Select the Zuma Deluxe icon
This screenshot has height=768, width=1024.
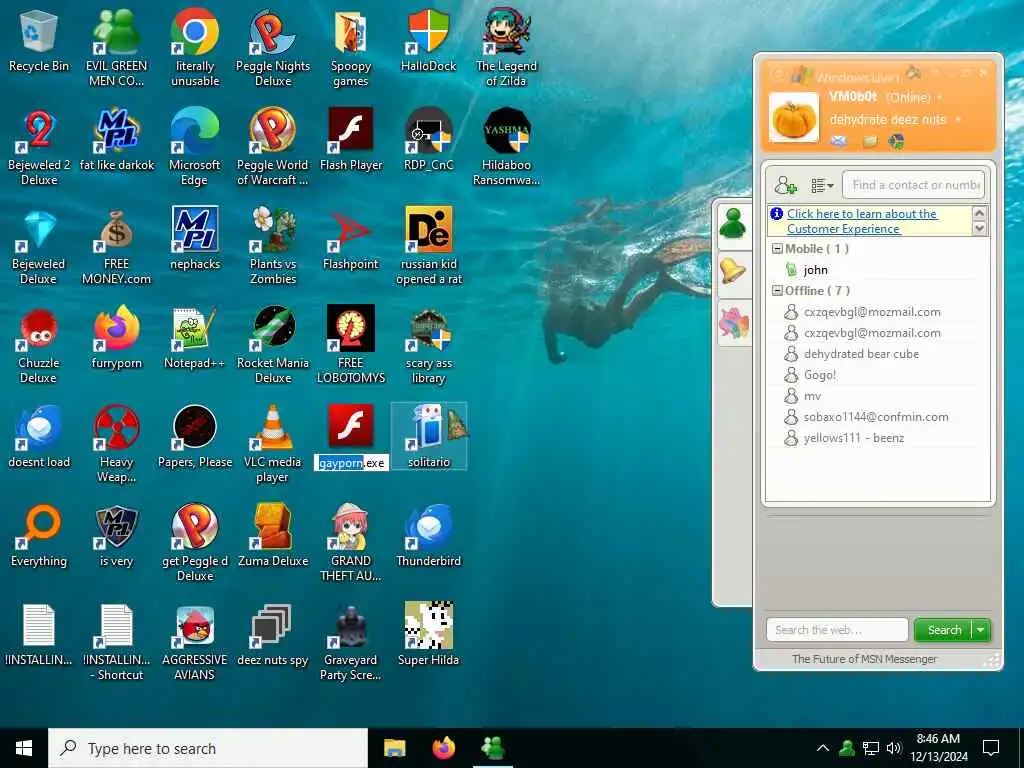pos(273,536)
